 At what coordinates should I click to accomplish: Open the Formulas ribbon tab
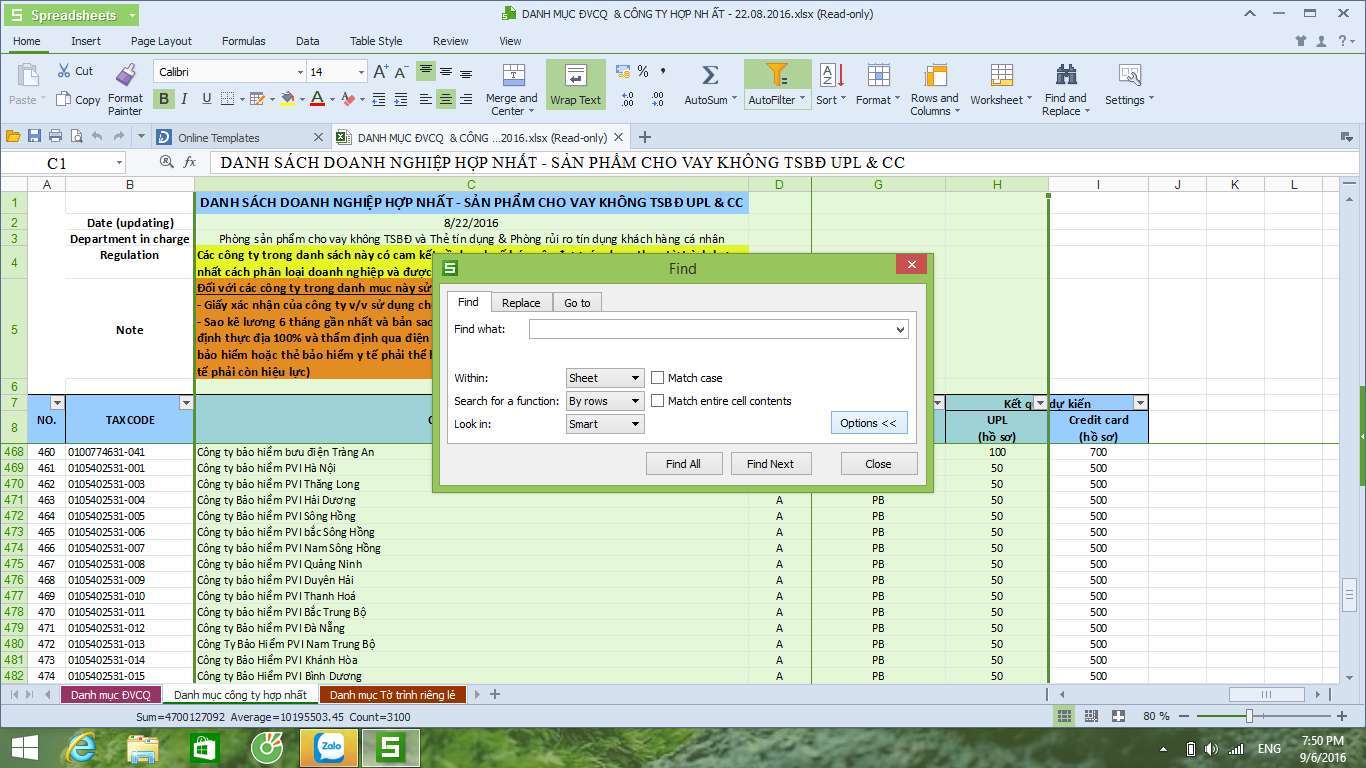[x=243, y=41]
